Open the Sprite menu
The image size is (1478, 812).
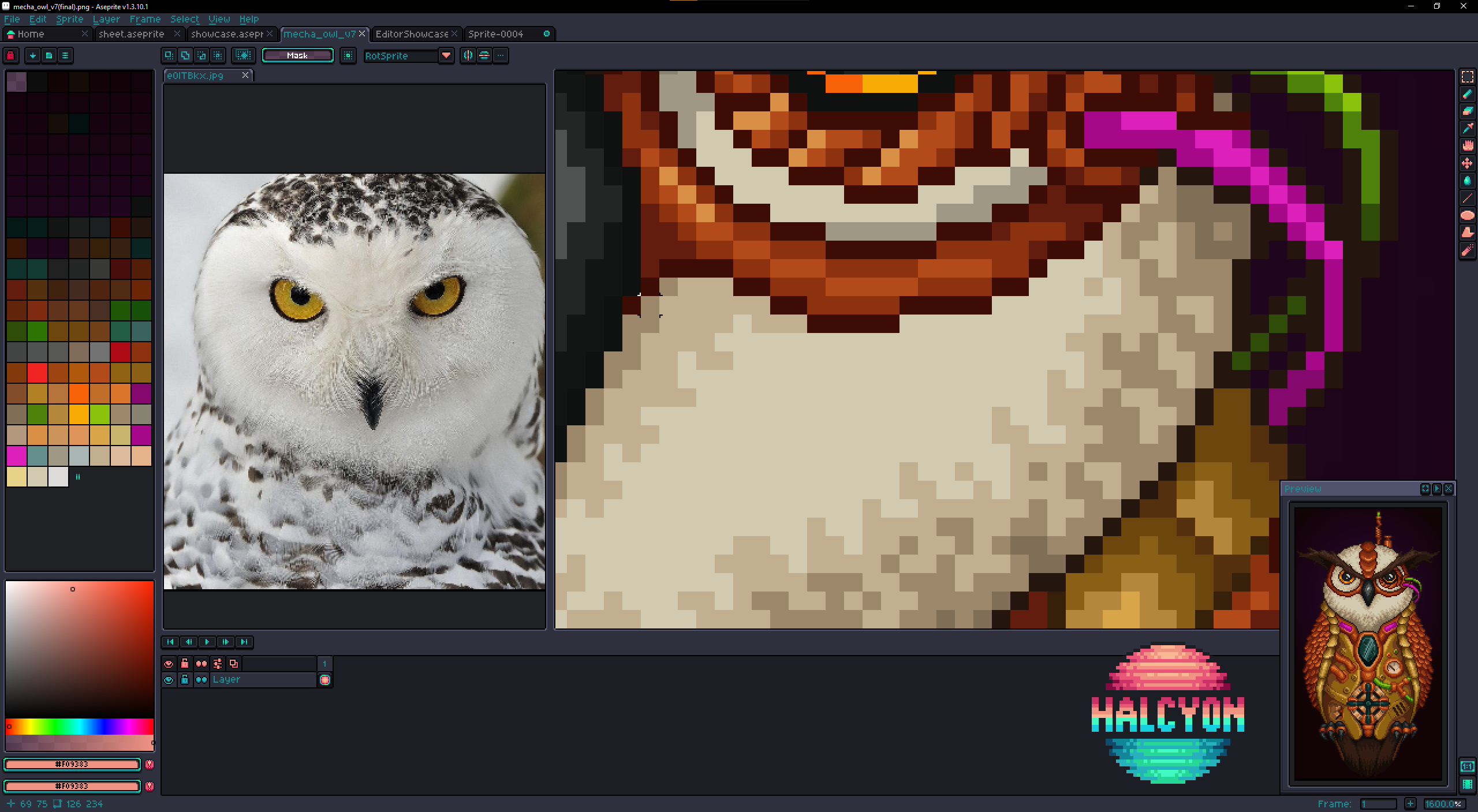click(x=70, y=19)
